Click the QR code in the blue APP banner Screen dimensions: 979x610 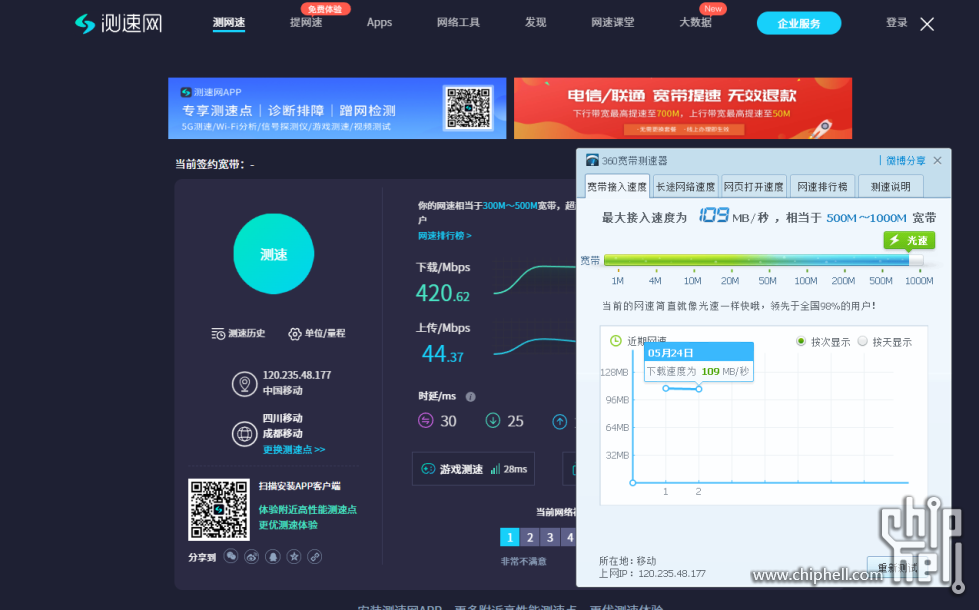coord(468,108)
